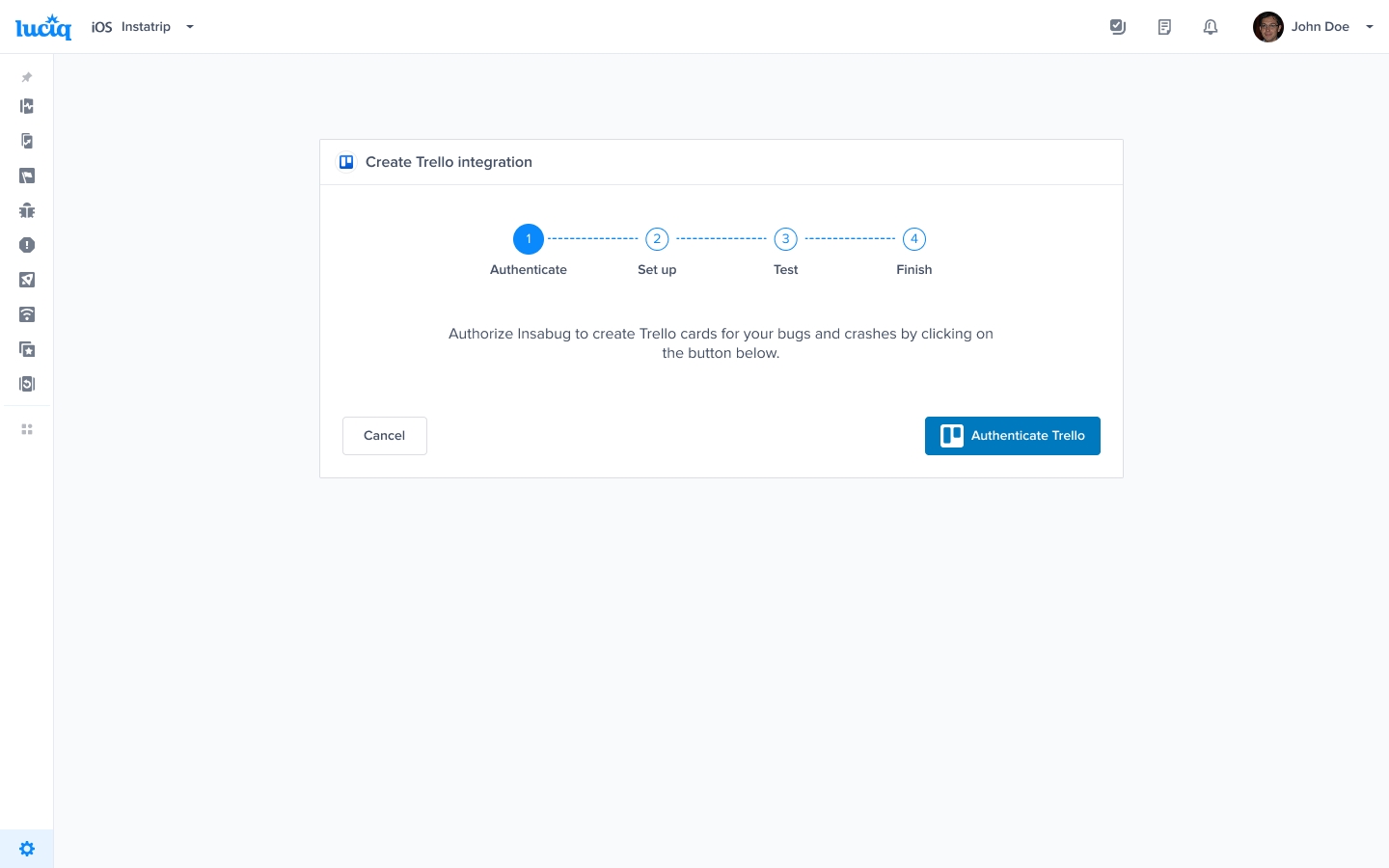
Task: Click the checkbox tasks icon in header
Action: point(1118,27)
